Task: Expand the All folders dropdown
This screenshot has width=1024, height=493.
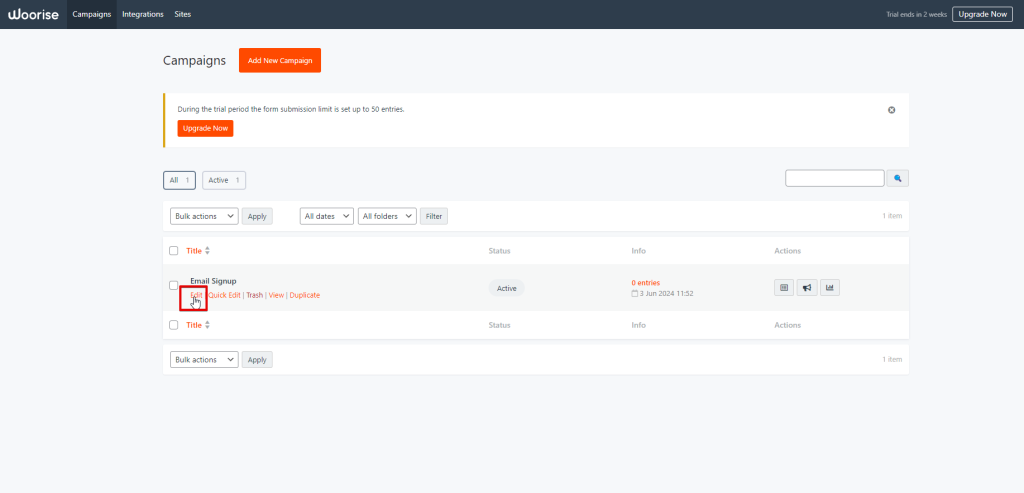Action: (x=387, y=216)
